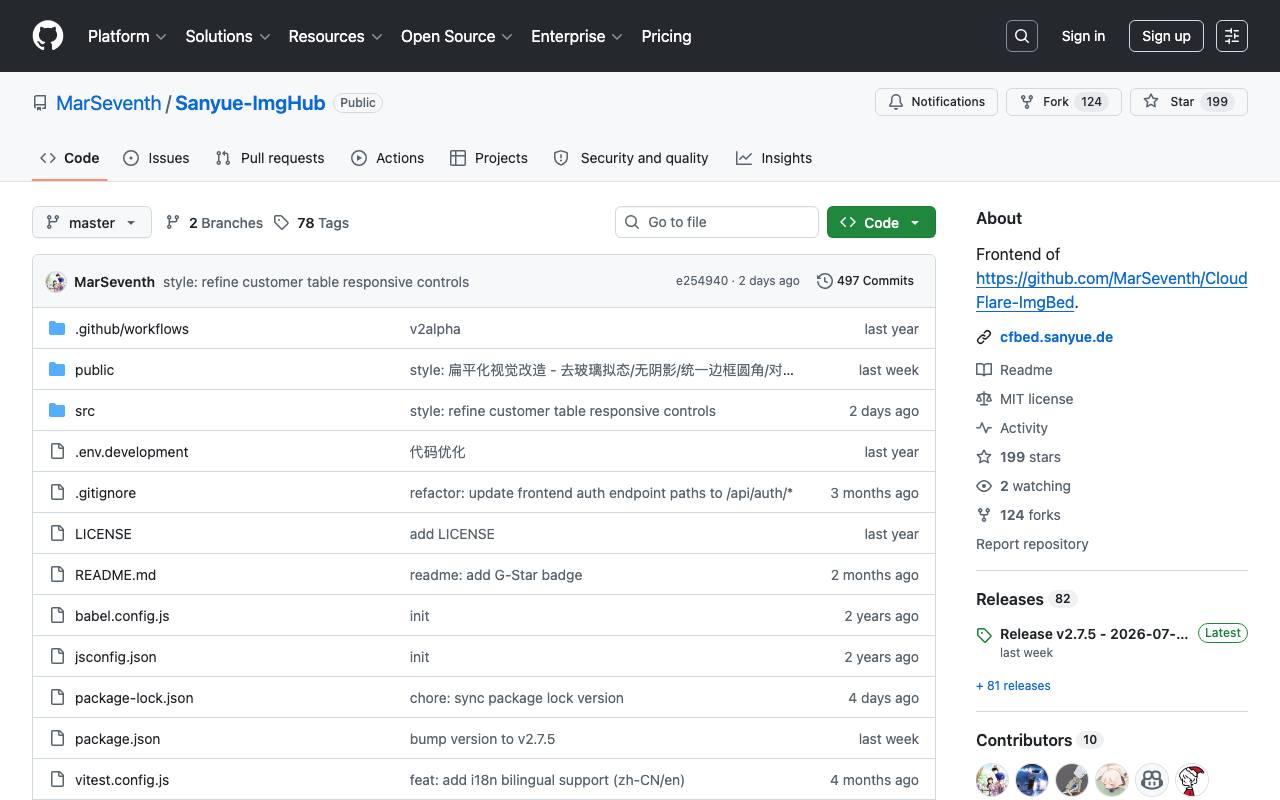Expand the Solutions menu
The width and height of the screenshot is (1280, 800).
(228, 36)
